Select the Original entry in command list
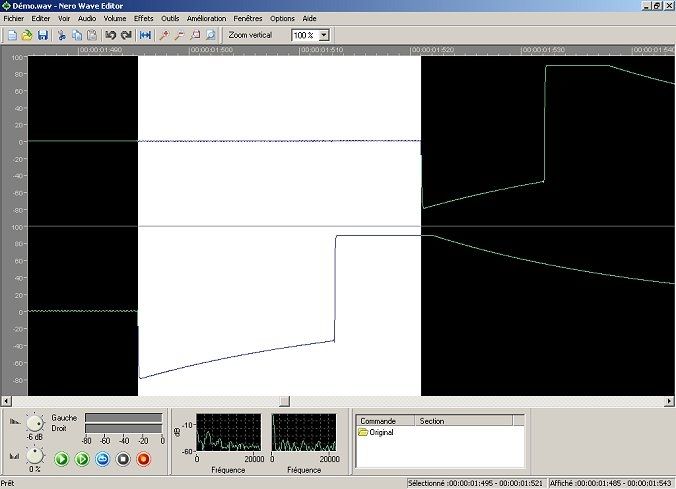The width and height of the screenshot is (676, 489). coord(376,432)
